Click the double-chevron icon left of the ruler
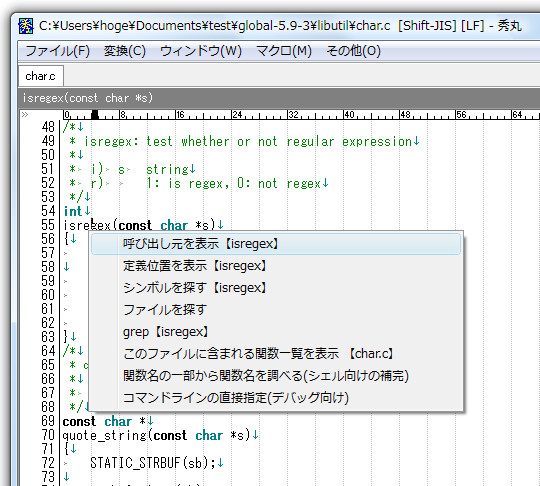 click(x=24, y=114)
